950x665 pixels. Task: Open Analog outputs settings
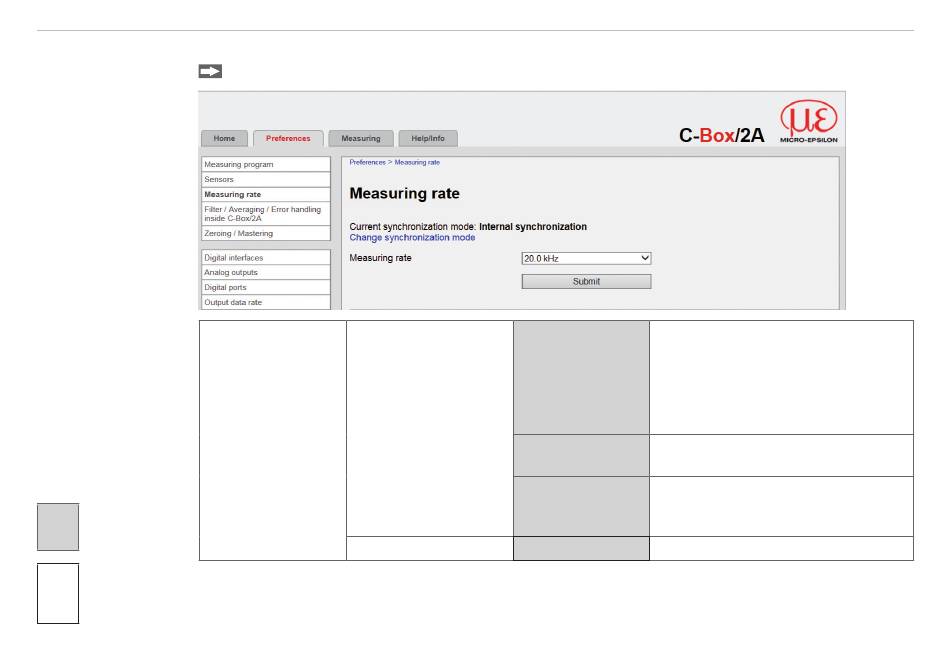(266, 273)
